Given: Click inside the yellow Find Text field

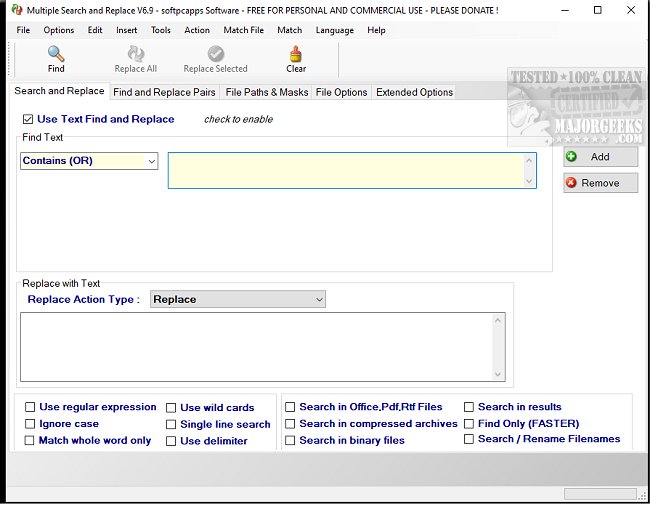Looking at the screenshot, I should pyautogui.click(x=345, y=170).
